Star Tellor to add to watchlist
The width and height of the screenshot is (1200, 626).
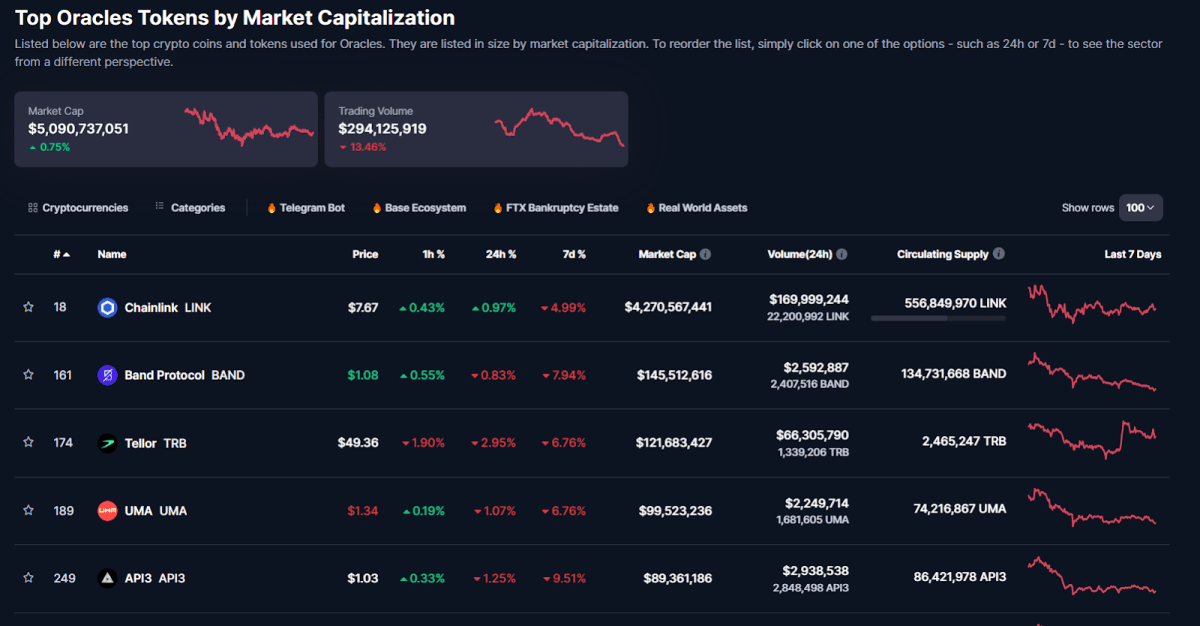pyautogui.click(x=28, y=443)
